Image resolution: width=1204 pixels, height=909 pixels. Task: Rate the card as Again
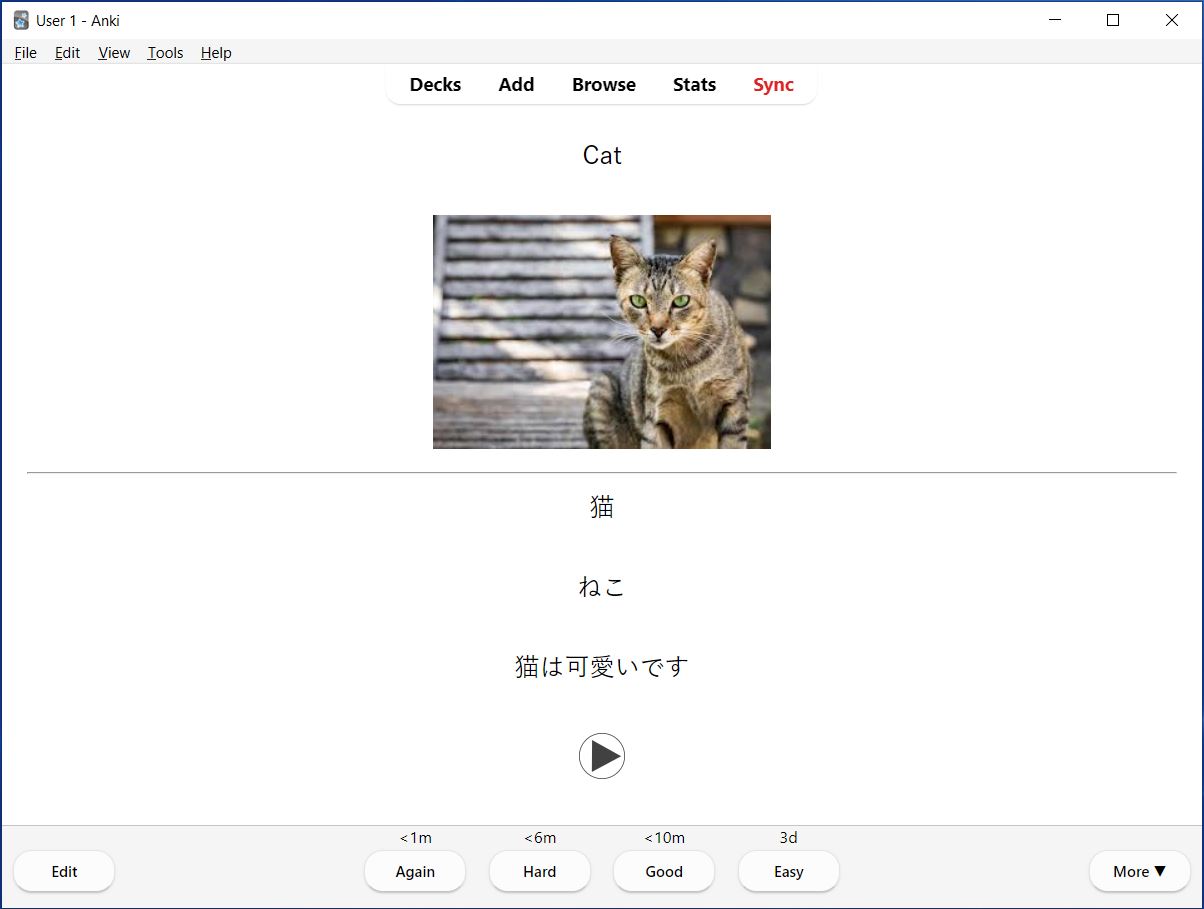pyautogui.click(x=415, y=871)
